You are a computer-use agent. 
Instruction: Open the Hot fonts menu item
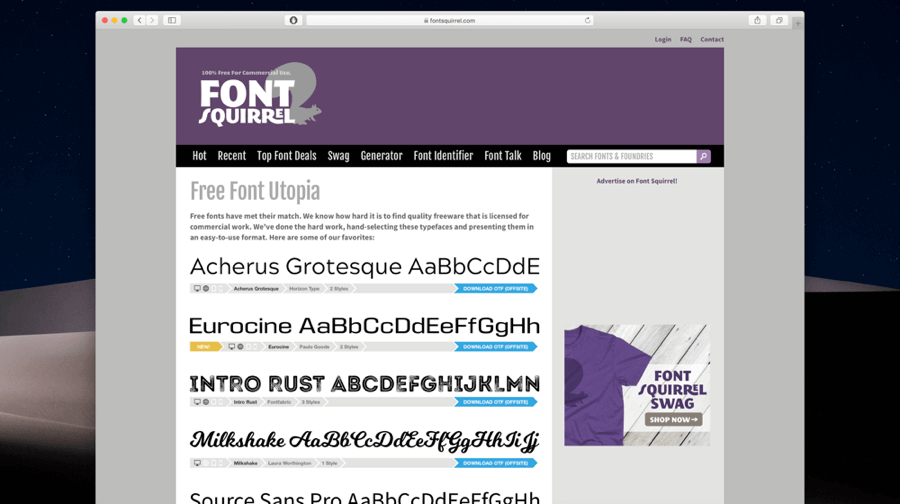(x=199, y=156)
